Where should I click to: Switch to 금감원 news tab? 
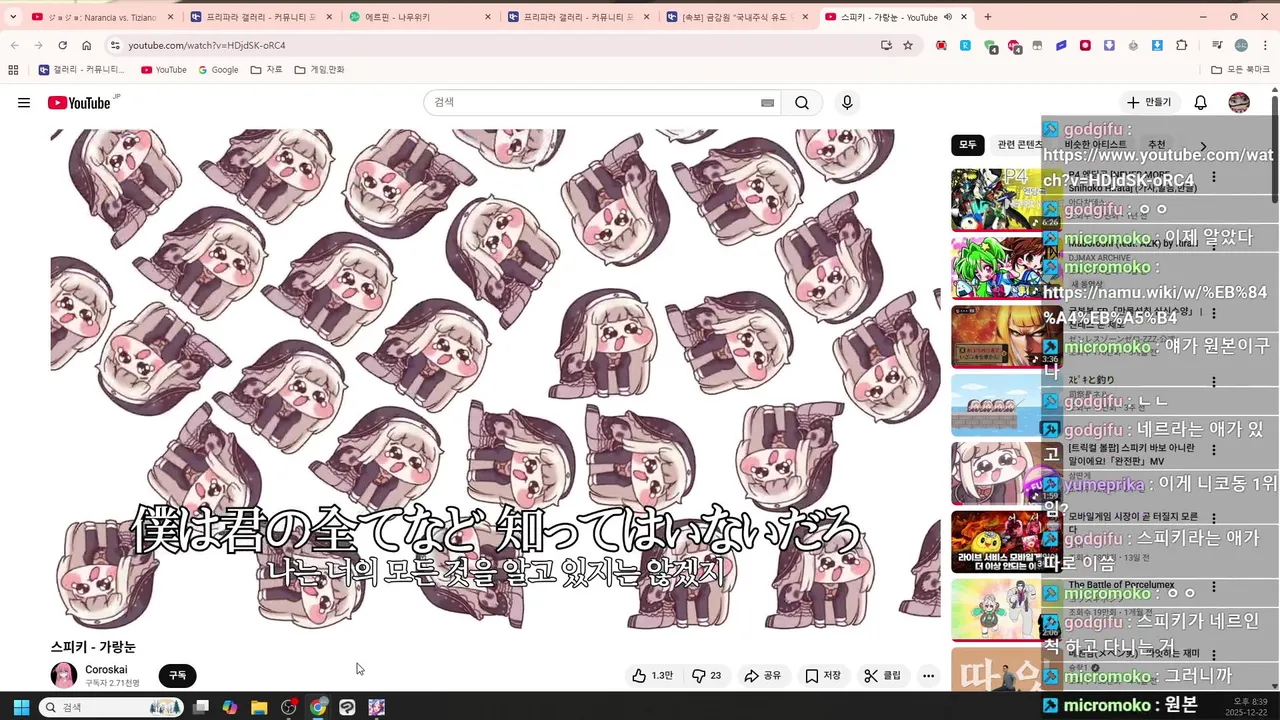point(737,17)
